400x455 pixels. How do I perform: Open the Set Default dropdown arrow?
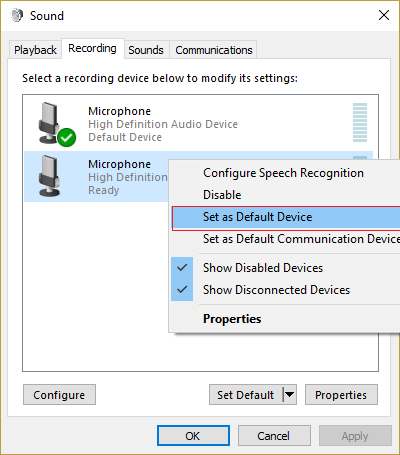coord(289,395)
